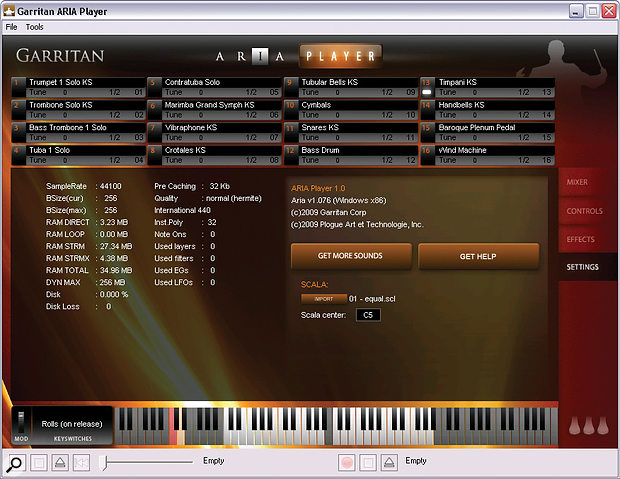
Task: Click the Get More Sounds button
Action: point(351,256)
